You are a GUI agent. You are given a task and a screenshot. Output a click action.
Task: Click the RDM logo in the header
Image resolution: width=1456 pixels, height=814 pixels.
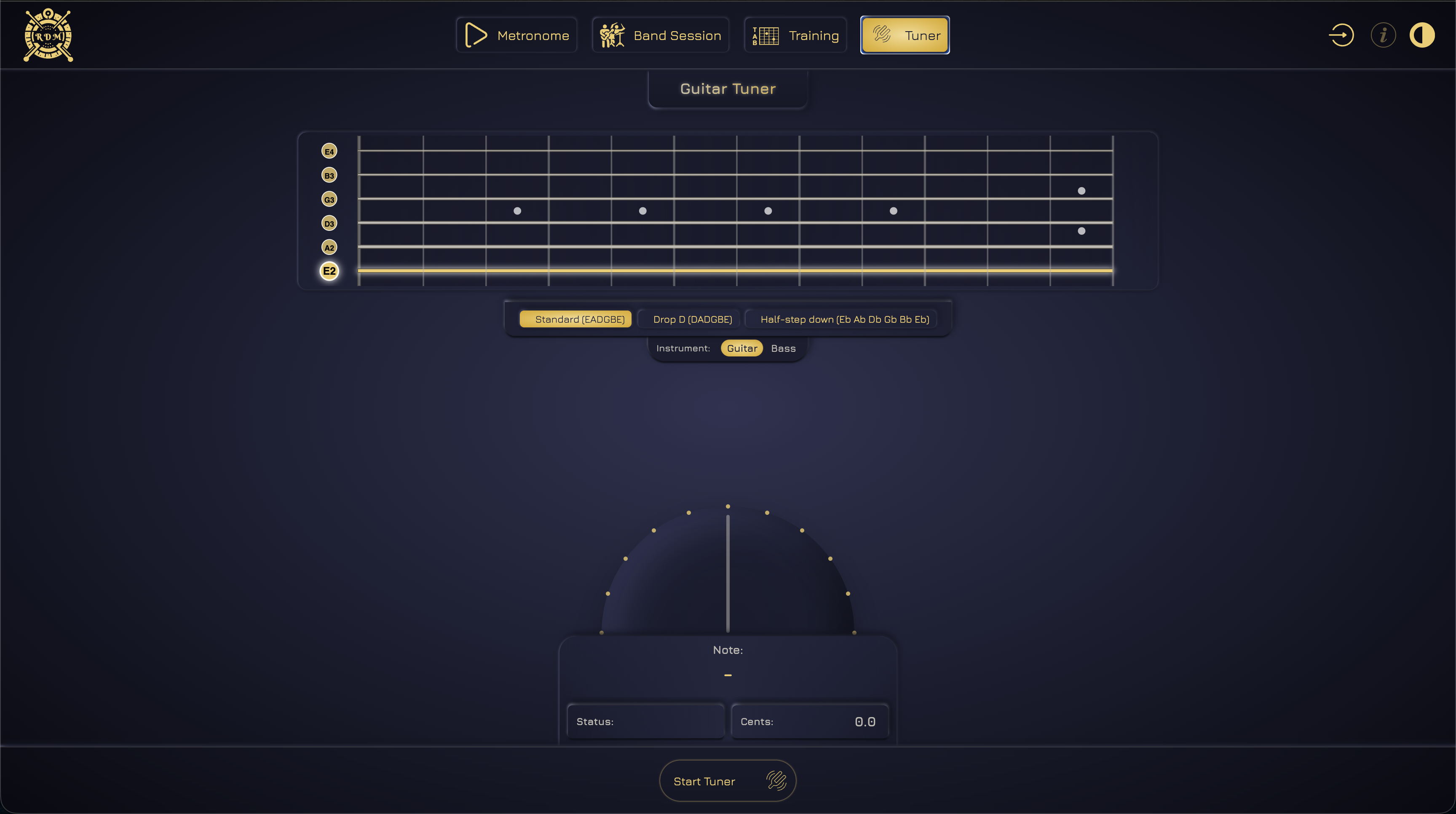pos(48,35)
